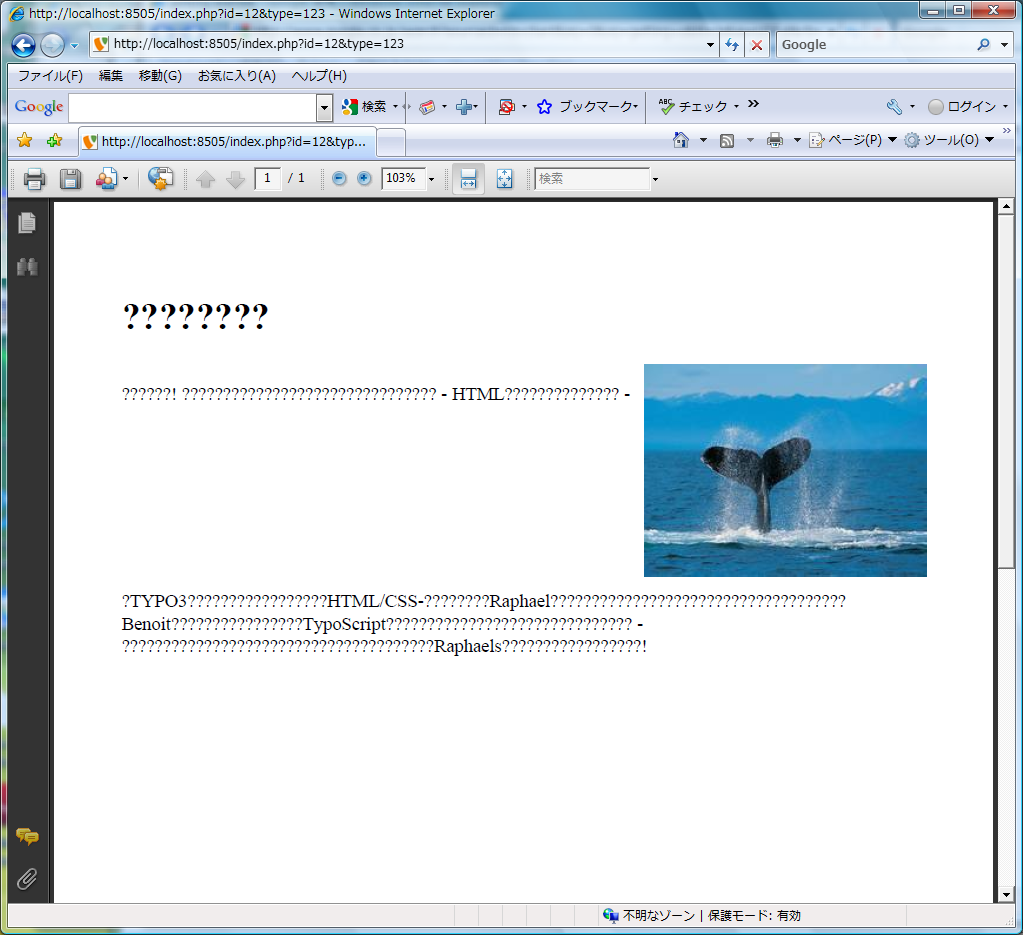Click the Google Toolbar plus icon

tap(464, 106)
